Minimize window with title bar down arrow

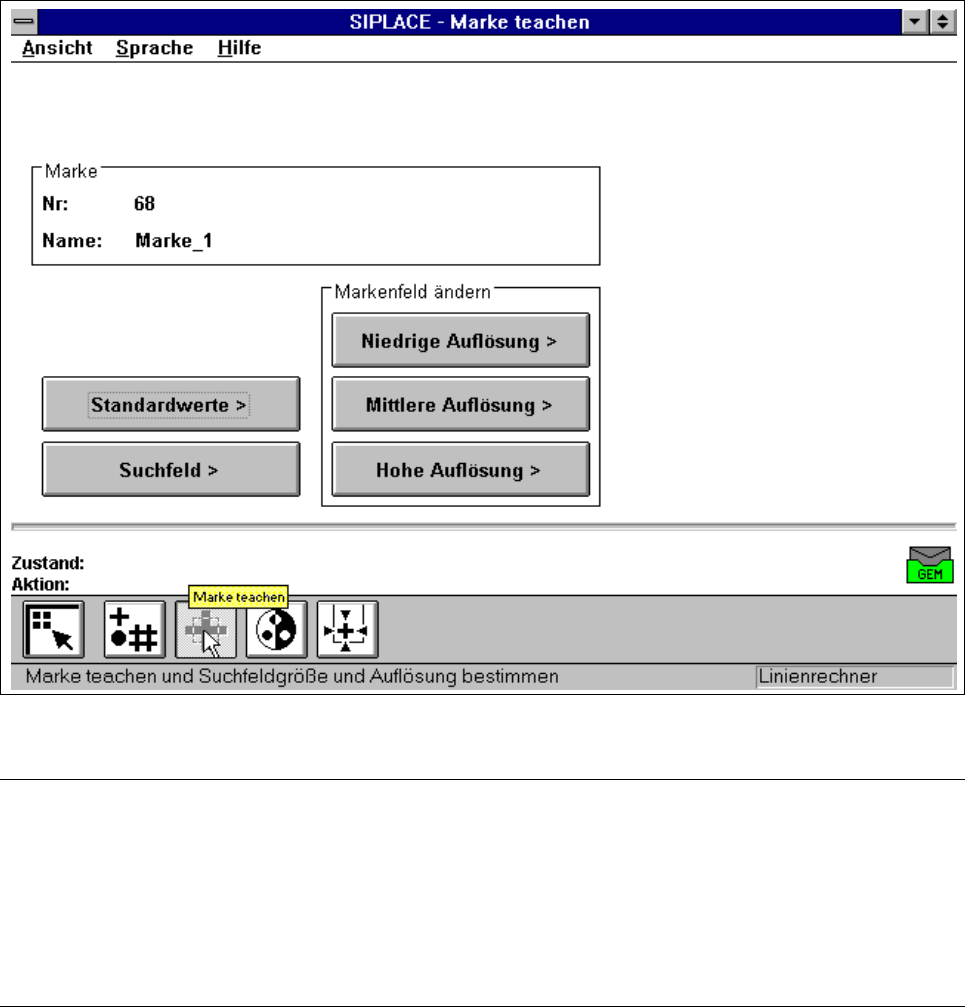[x=914, y=22]
